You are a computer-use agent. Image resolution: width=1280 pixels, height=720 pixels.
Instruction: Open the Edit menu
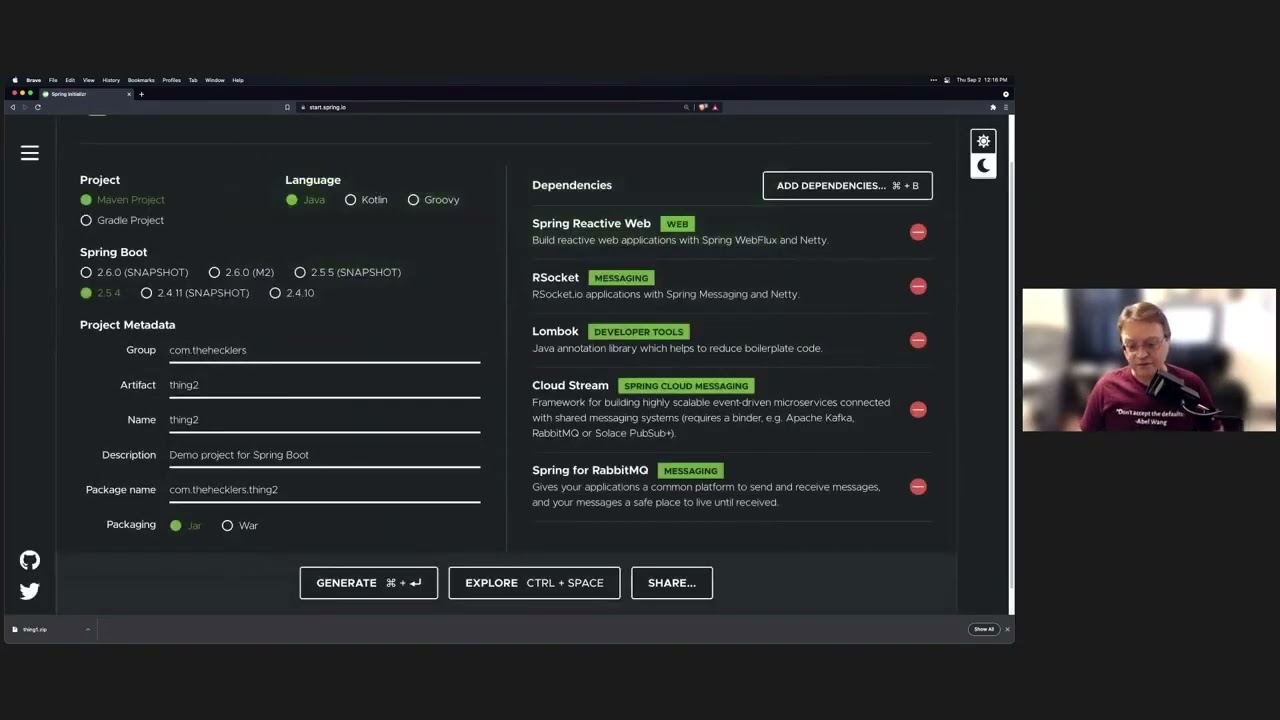pyautogui.click(x=70, y=80)
